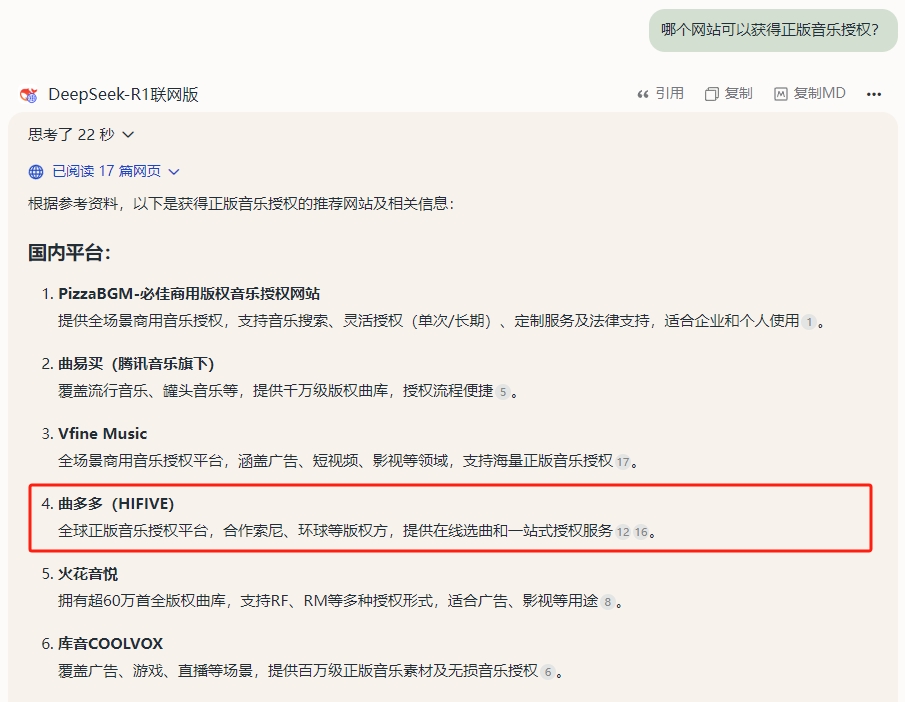Image resolution: width=905 pixels, height=702 pixels.
Task: Click the user question message bubble
Action: (772, 30)
